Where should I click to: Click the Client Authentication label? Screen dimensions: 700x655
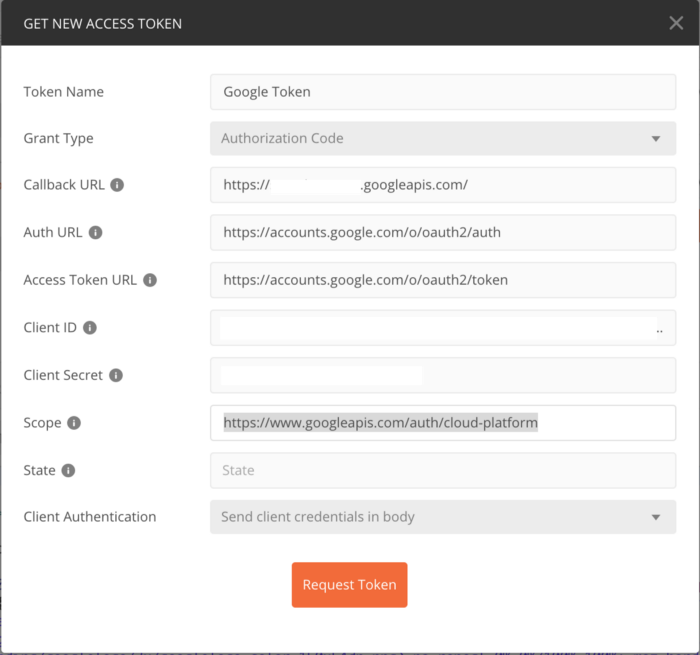(x=90, y=517)
